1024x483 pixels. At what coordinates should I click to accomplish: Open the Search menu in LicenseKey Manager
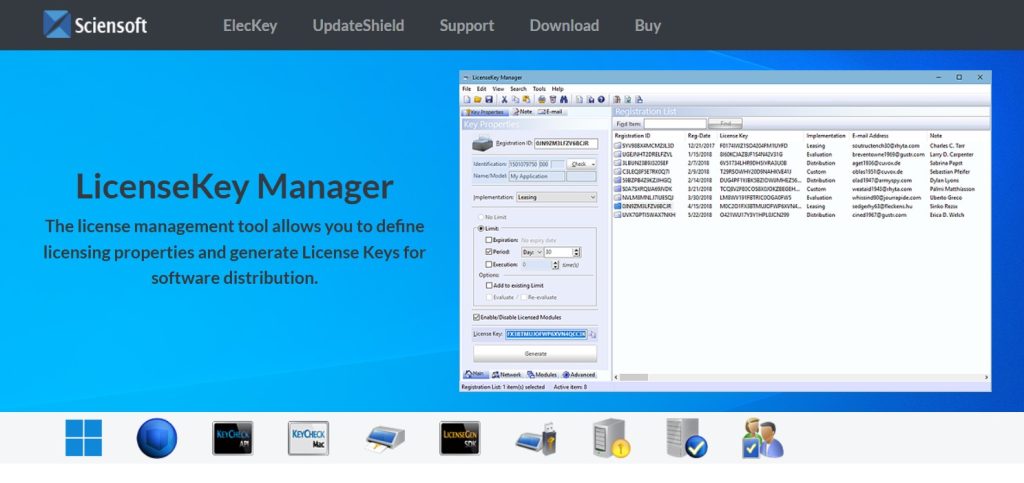519,89
